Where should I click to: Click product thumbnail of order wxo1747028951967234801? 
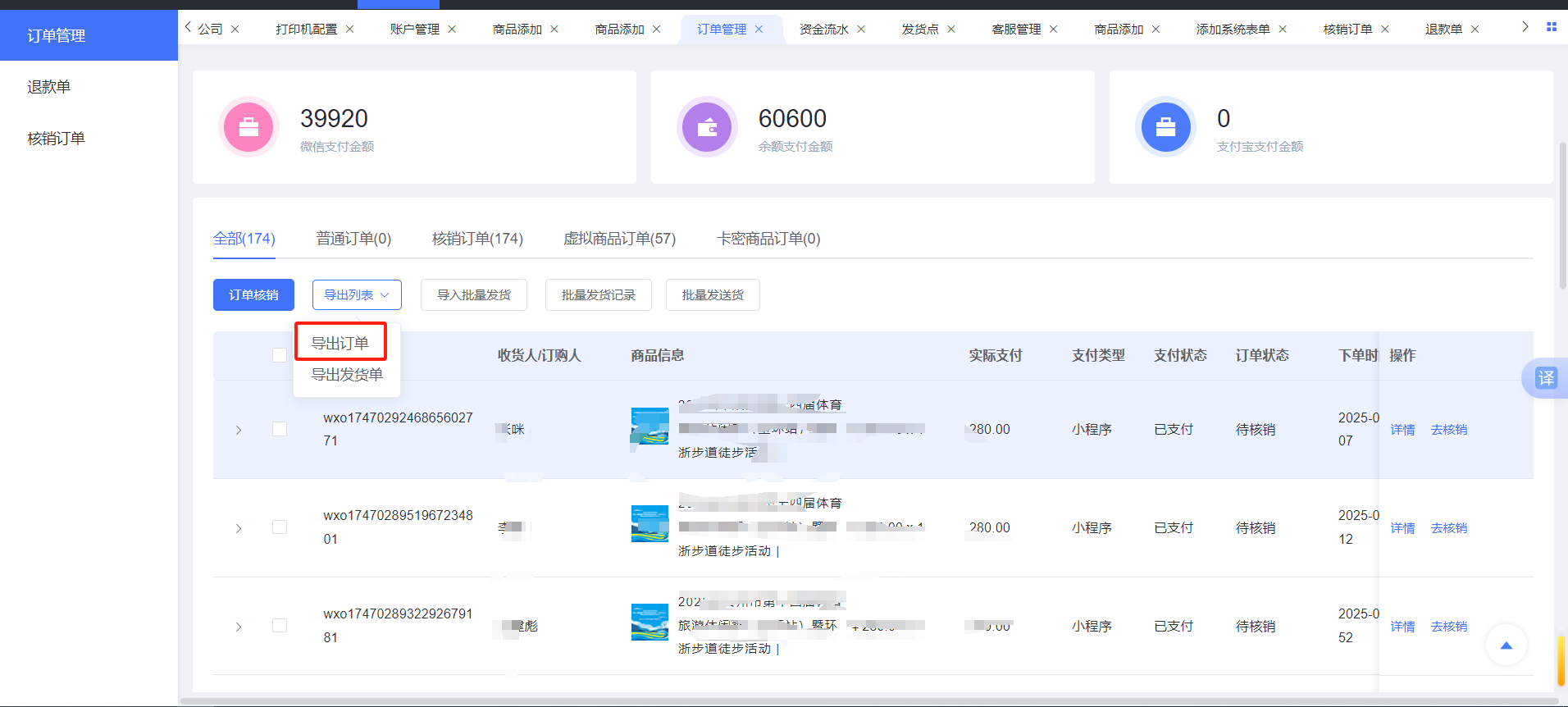pos(650,524)
